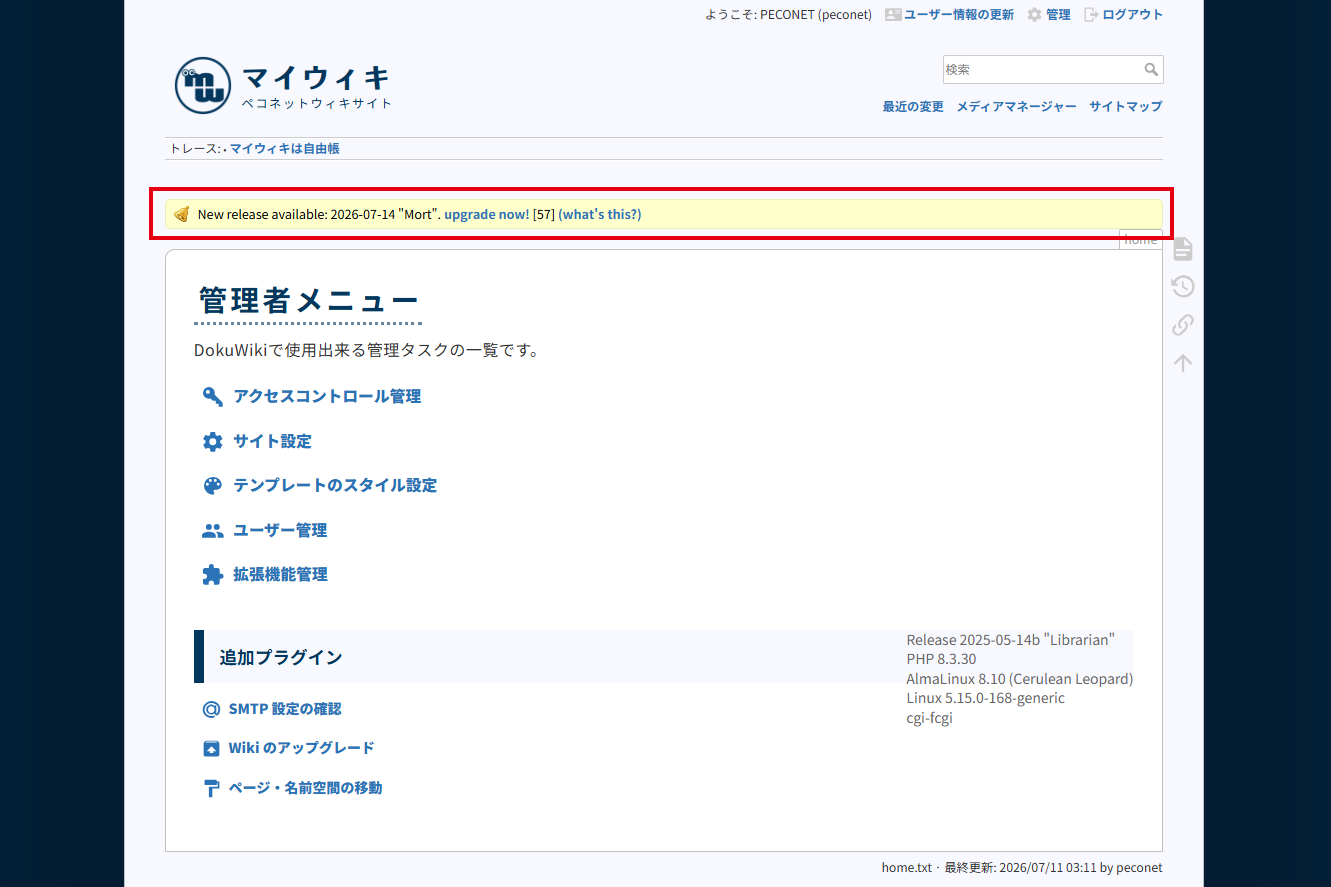Open メディアマネージャー menu item
1331x887 pixels.
click(x=1016, y=106)
